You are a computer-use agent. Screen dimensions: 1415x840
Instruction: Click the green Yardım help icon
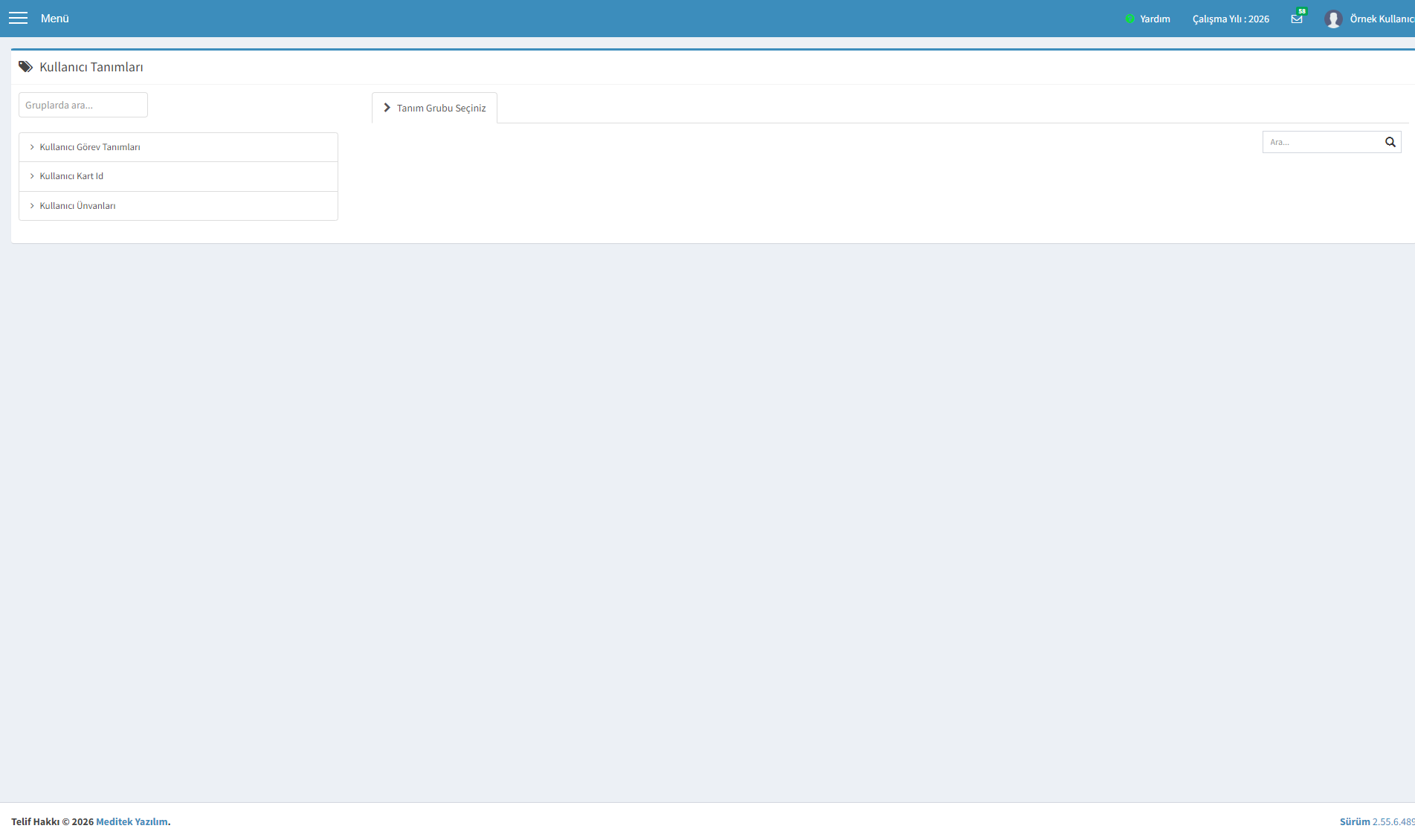[x=1130, y=19]
